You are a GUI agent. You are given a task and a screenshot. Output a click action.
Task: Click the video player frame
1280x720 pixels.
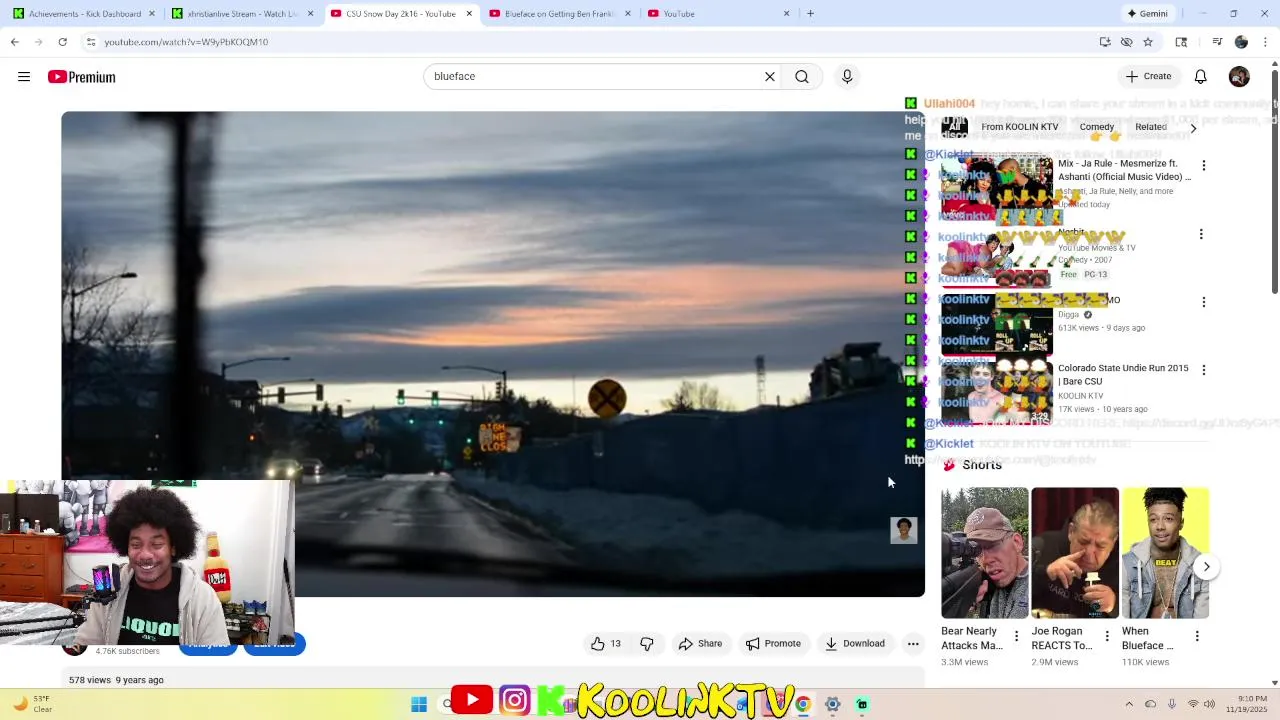[493, 354]
